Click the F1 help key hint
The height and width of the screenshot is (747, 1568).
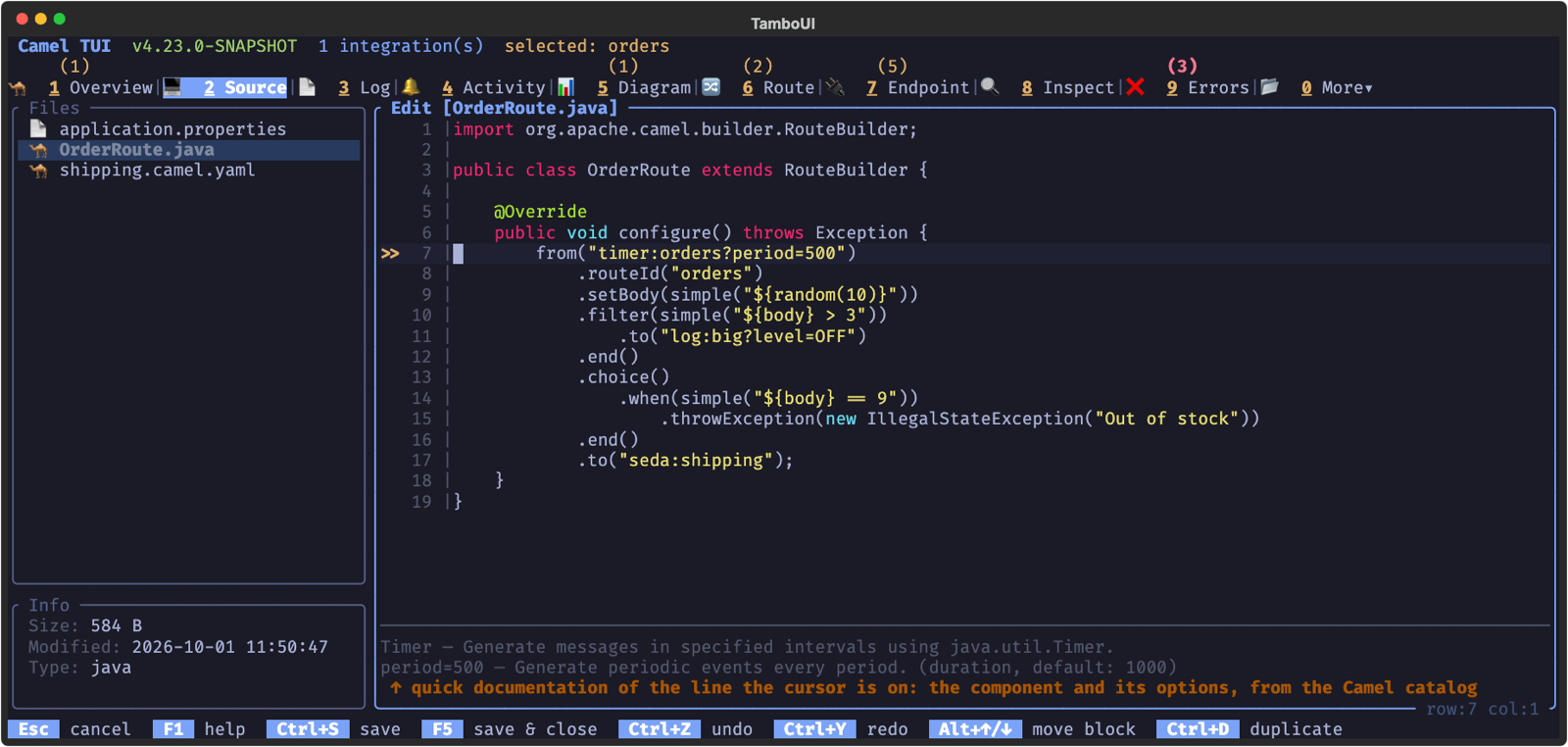click(199, 729)
